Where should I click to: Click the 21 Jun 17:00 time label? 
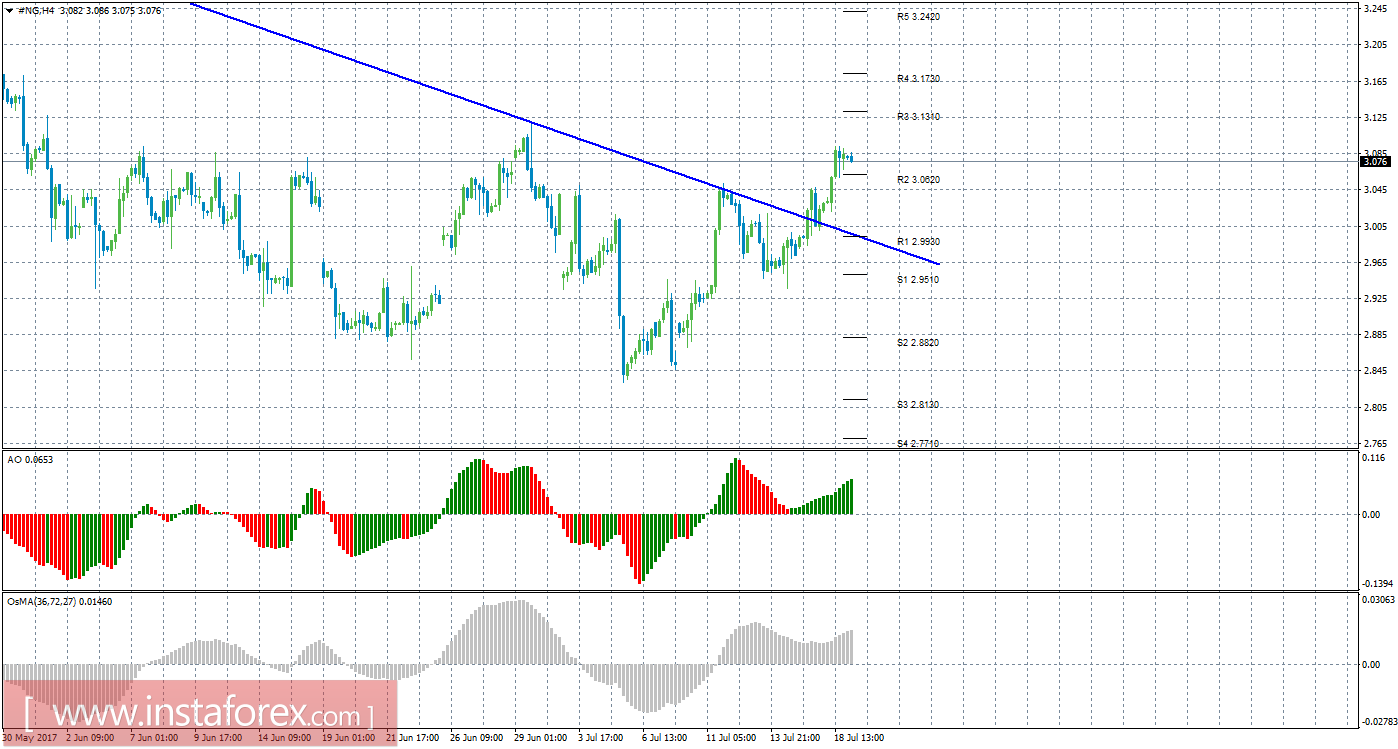point(411,739)
